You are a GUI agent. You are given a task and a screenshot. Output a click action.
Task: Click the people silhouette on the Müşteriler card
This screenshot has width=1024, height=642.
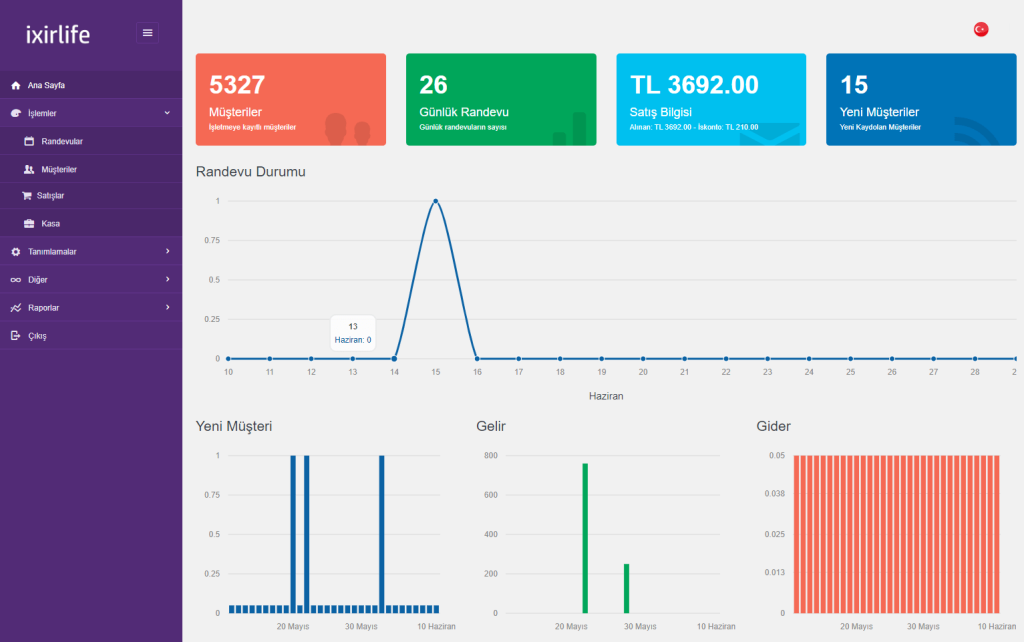pyautogui.click(x=347, y=129)
